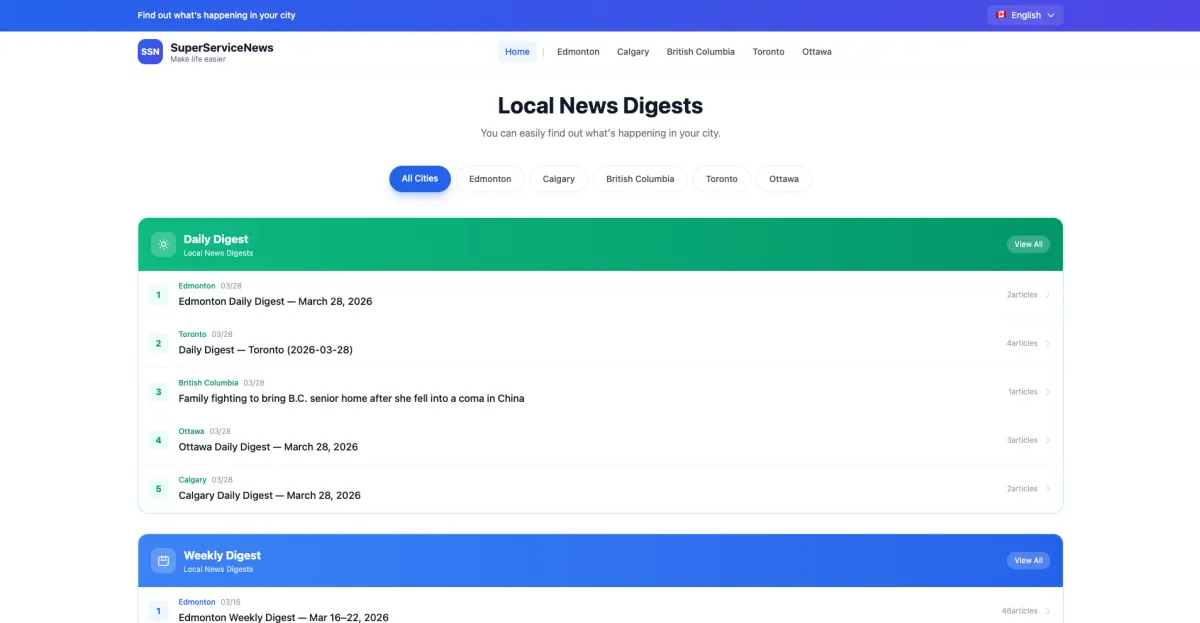
Task: Expand the Ottawa Daily Digest row chevron
Action: tap(1048, 440)
